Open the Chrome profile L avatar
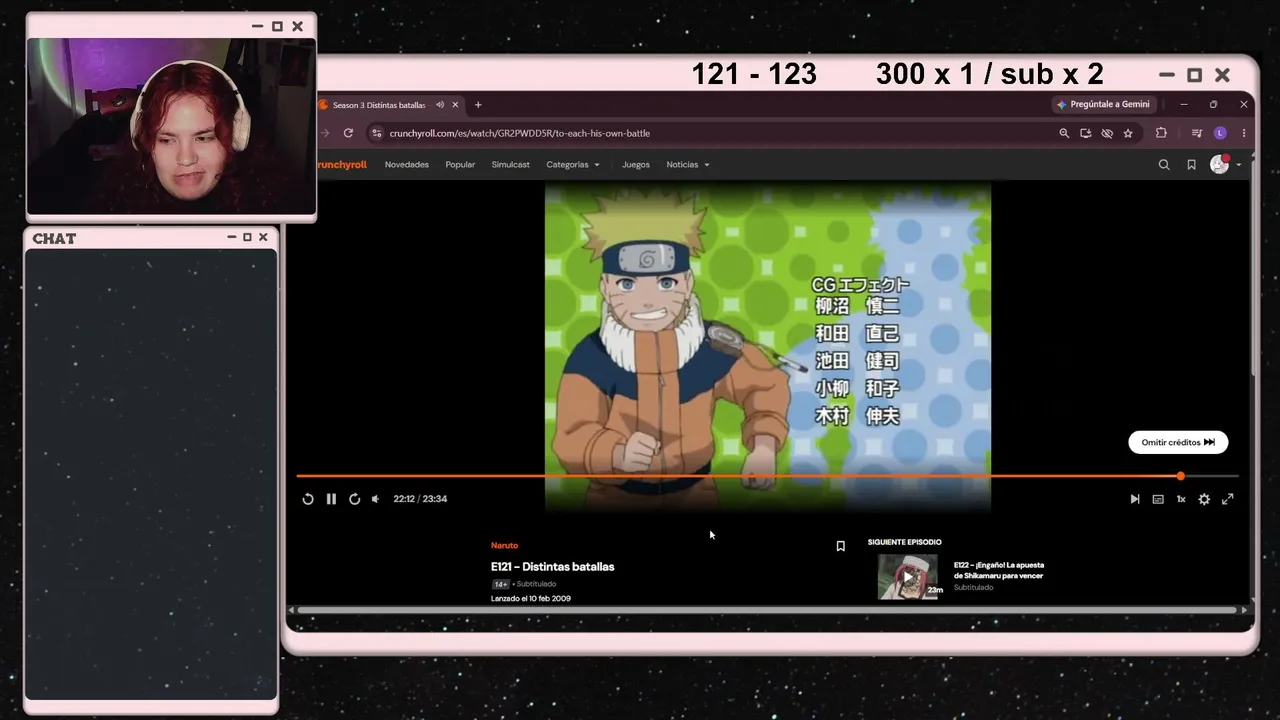 [1220, 133]
